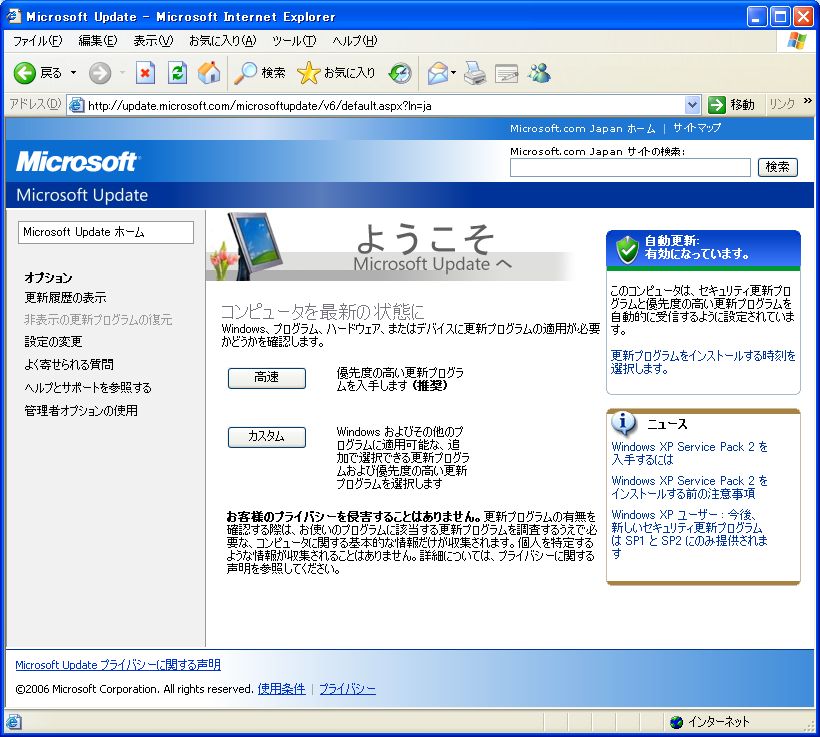
Task: Open よく寄せられる質問 link
Action: [x=69, y=365]
